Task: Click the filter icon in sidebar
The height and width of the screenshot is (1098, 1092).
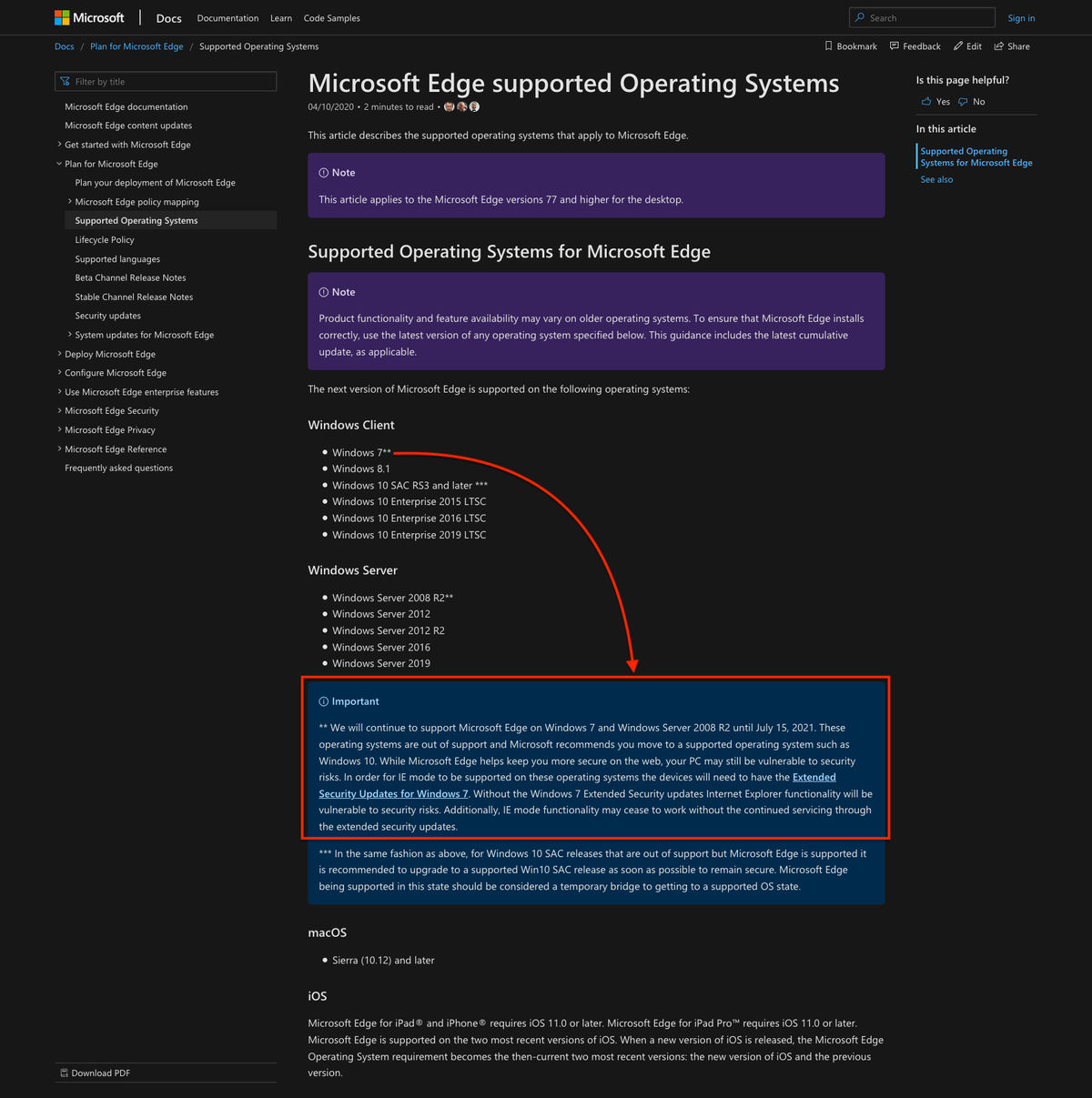Action: tap(65, 81)
